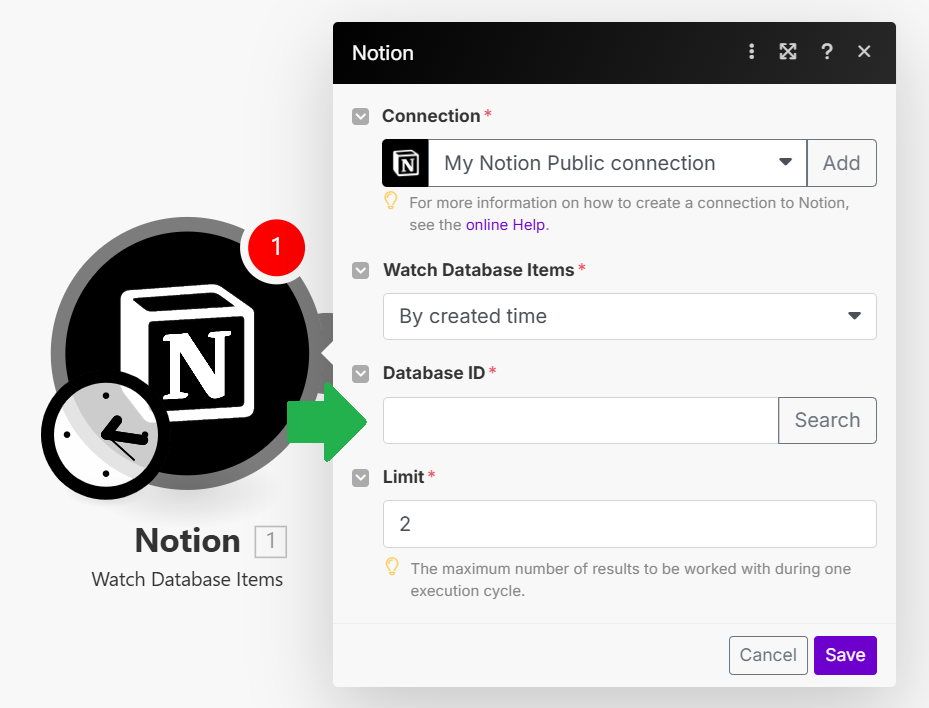The height and width of the screenshot is (708, 929).
Task: Toggle the Database ID map checkbox
Action: point(360,374)
